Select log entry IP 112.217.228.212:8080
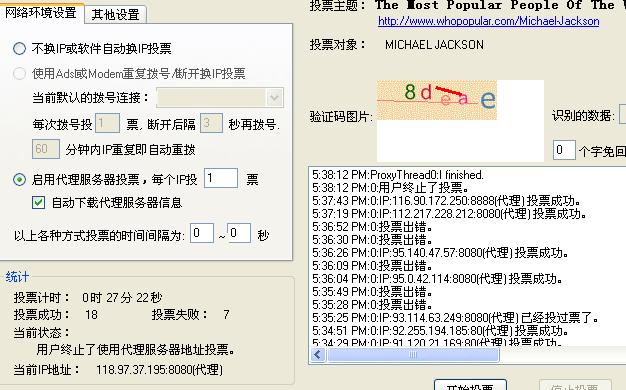This screenshot has height=390, width=626. pos(450,214)
